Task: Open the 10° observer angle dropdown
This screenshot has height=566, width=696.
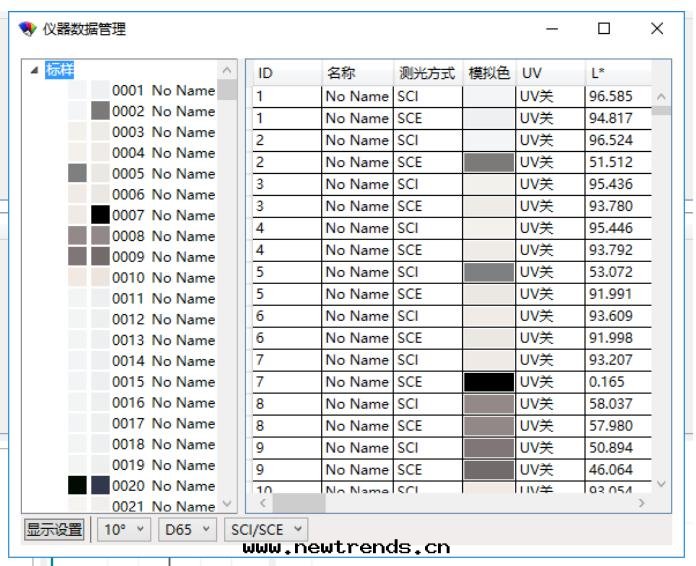Action: (x=122, y=529)
